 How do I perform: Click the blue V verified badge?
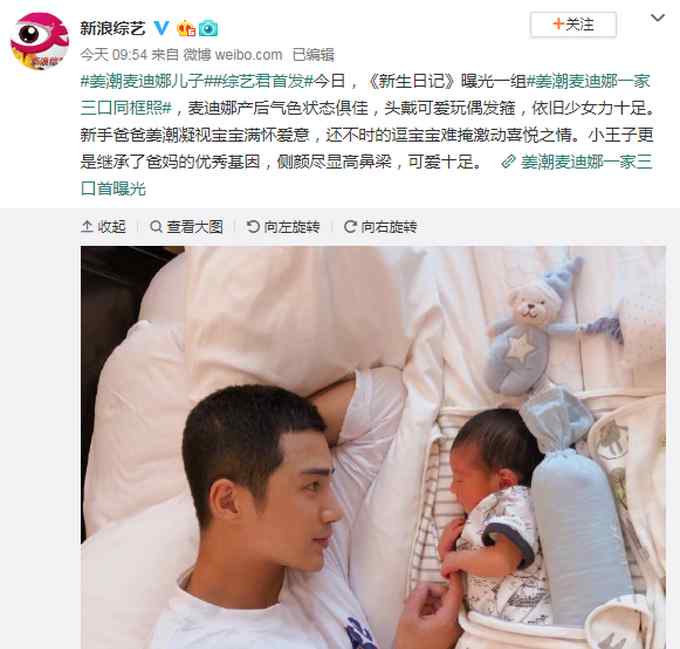click(162, 28)
